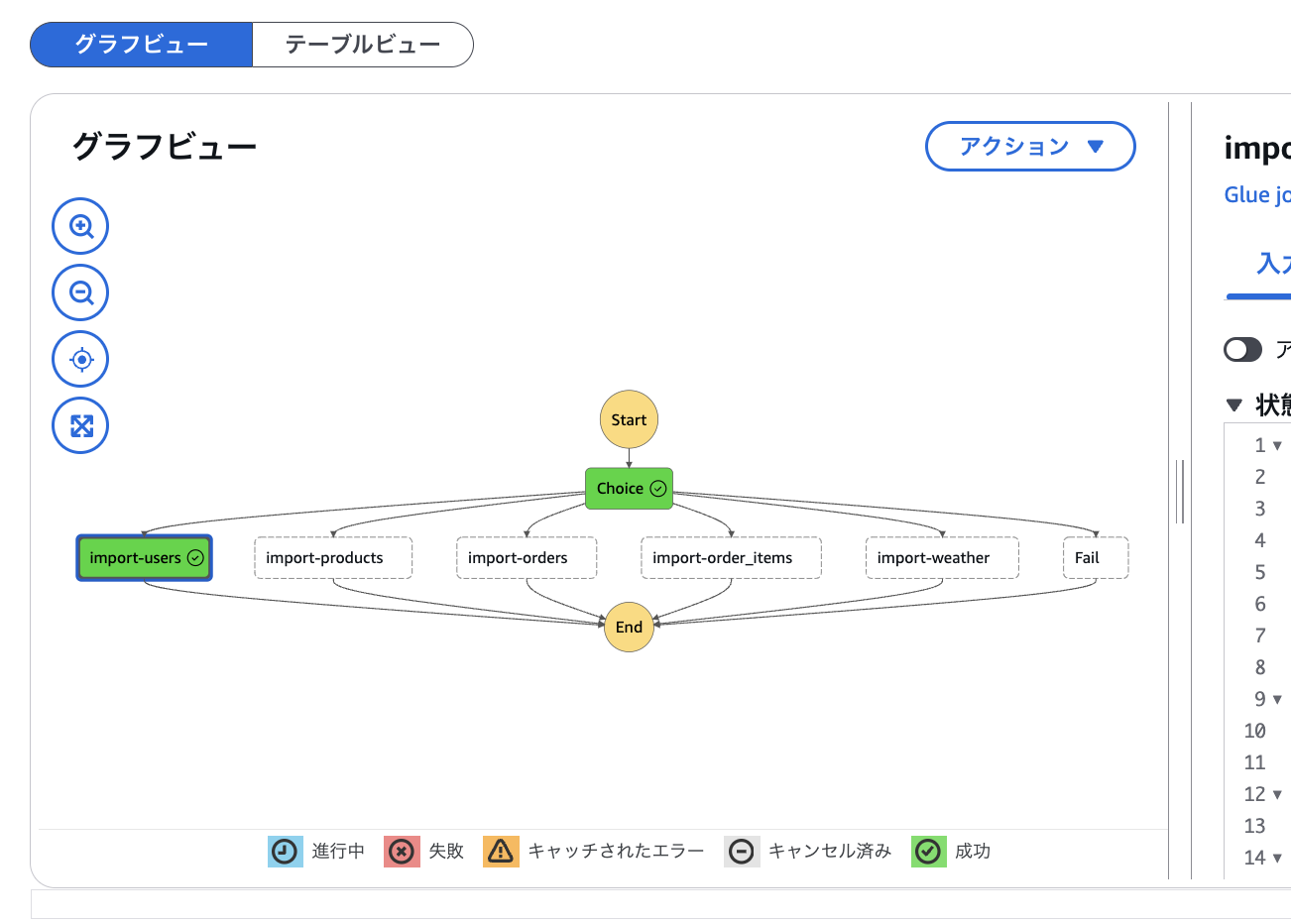Select the import-users state node
The width and height of the screenshot is (1291, 924).
[145, 558]
